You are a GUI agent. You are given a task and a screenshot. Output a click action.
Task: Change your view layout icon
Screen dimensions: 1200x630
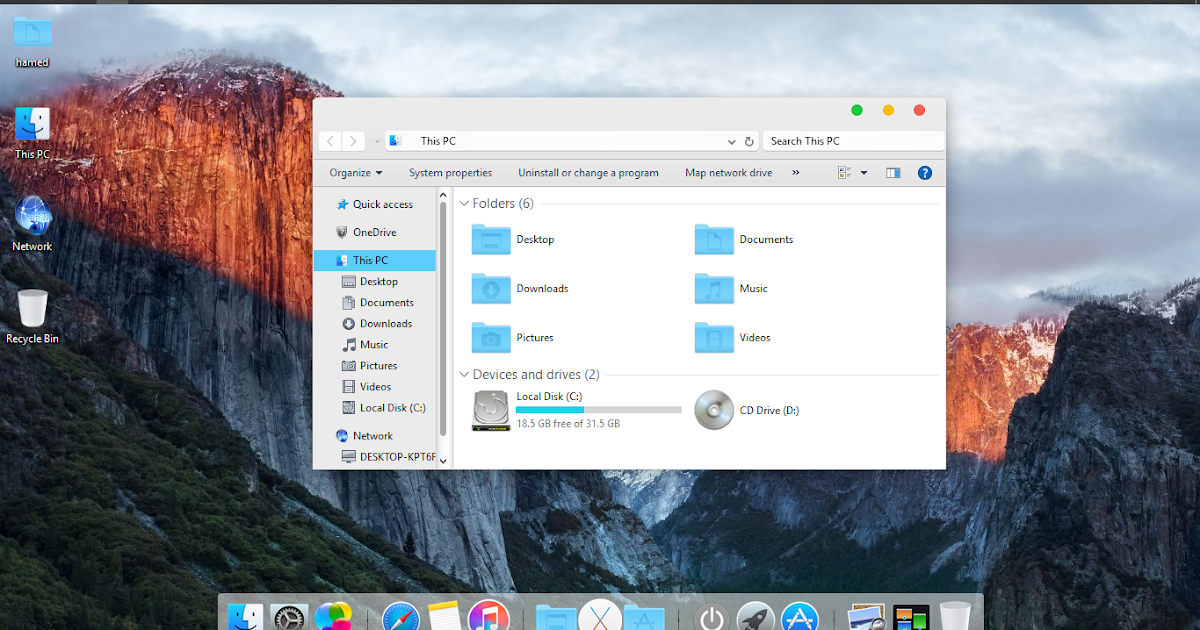click(845, 173)
